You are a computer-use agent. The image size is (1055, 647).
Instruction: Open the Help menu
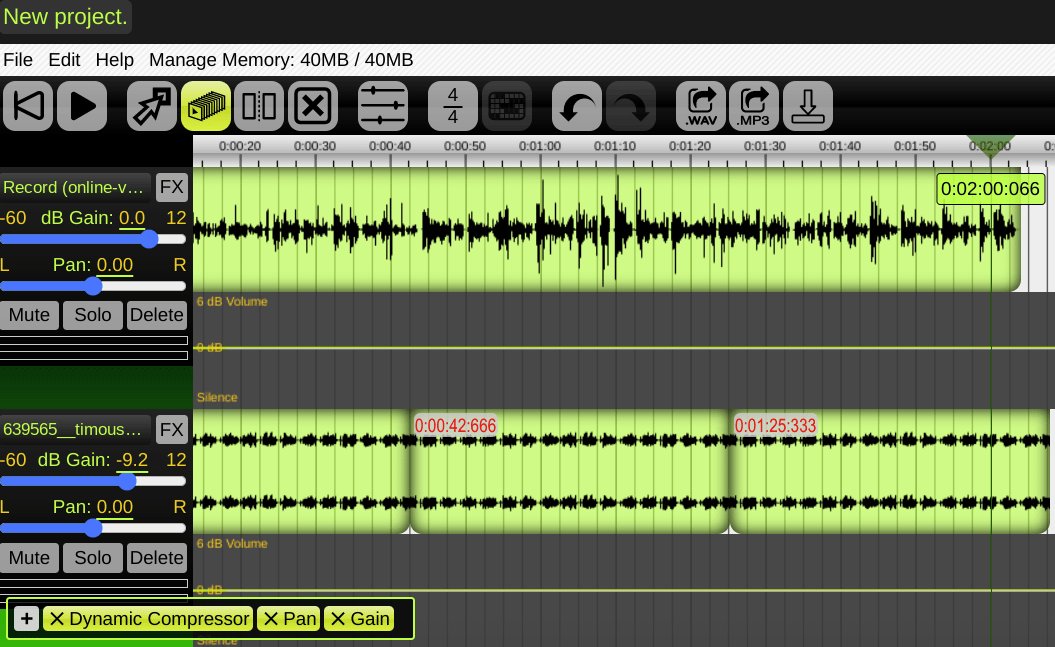coord(114,60)
